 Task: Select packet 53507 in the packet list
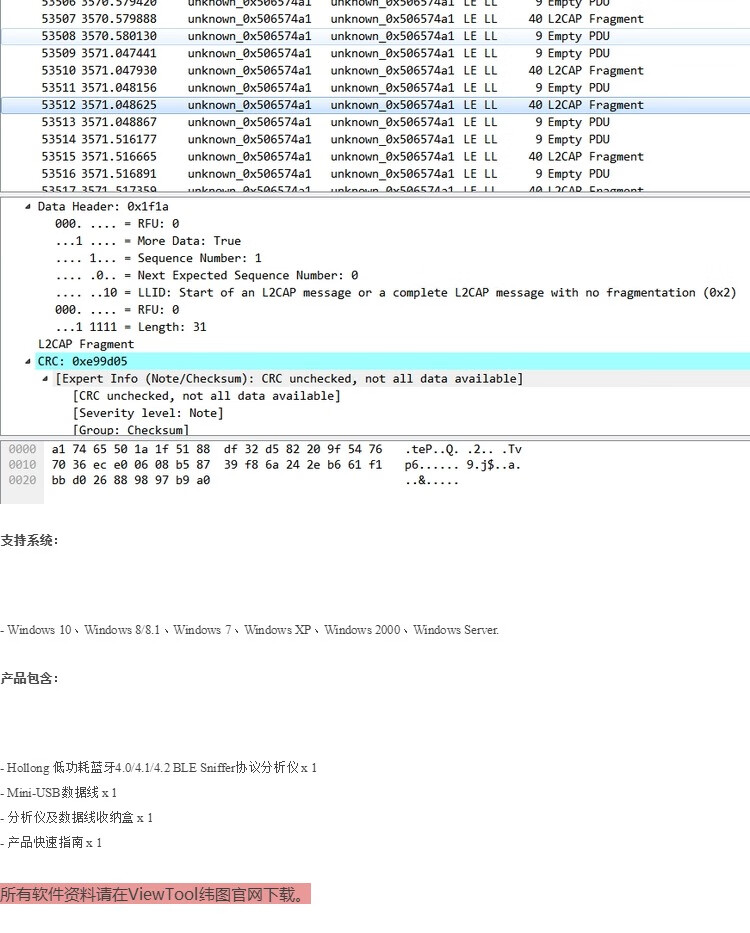click(340, 19)
